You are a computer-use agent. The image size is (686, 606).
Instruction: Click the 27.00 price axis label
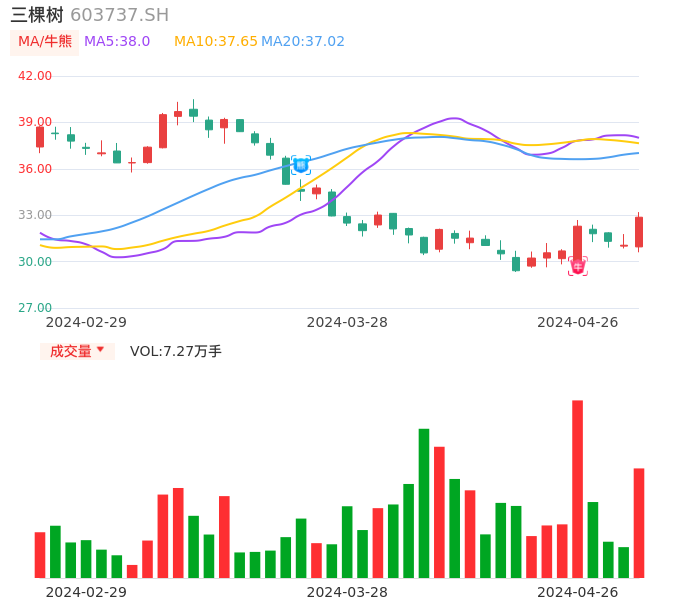coord(35,308)
